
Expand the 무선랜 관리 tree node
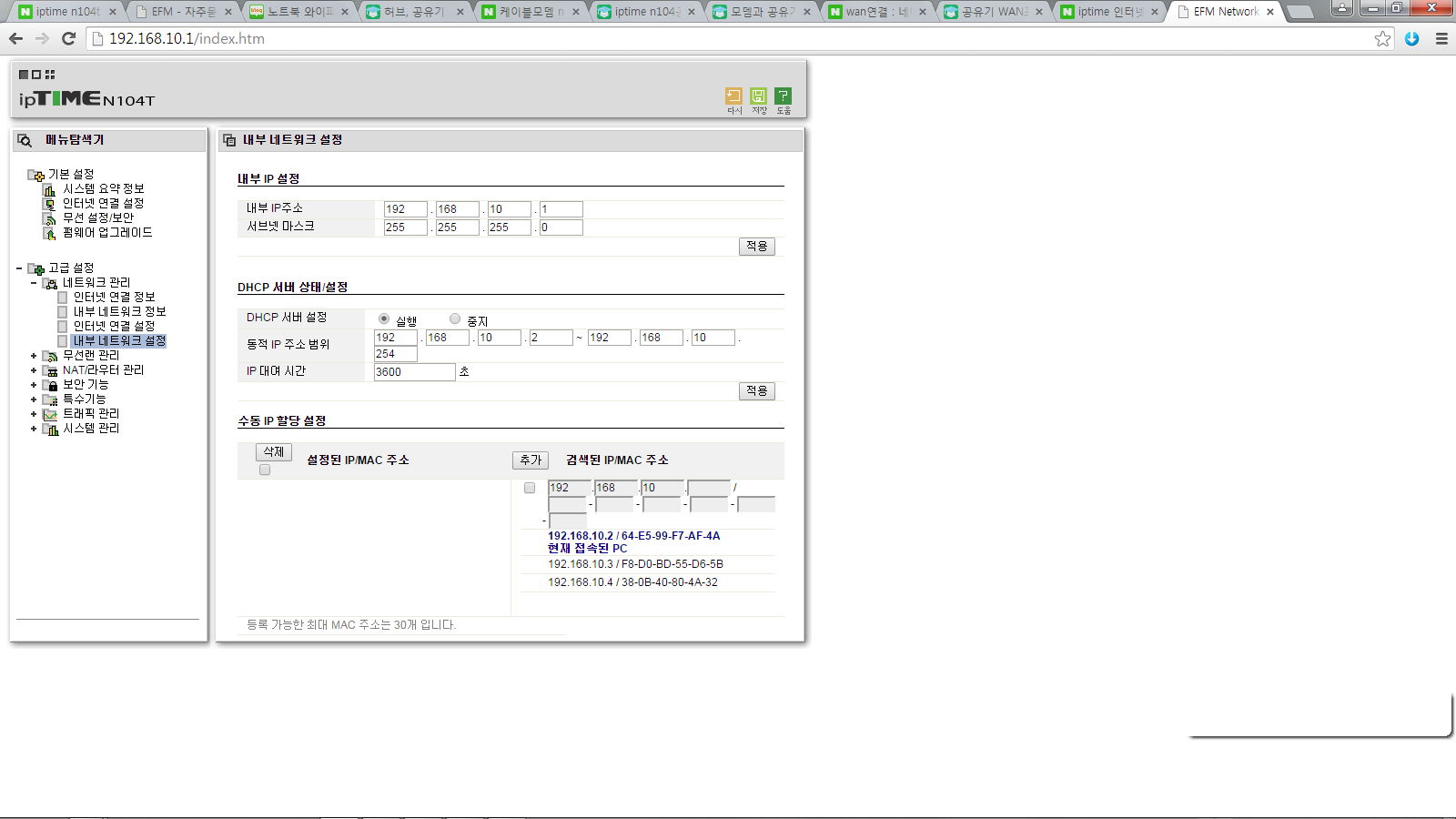point(34,356)
